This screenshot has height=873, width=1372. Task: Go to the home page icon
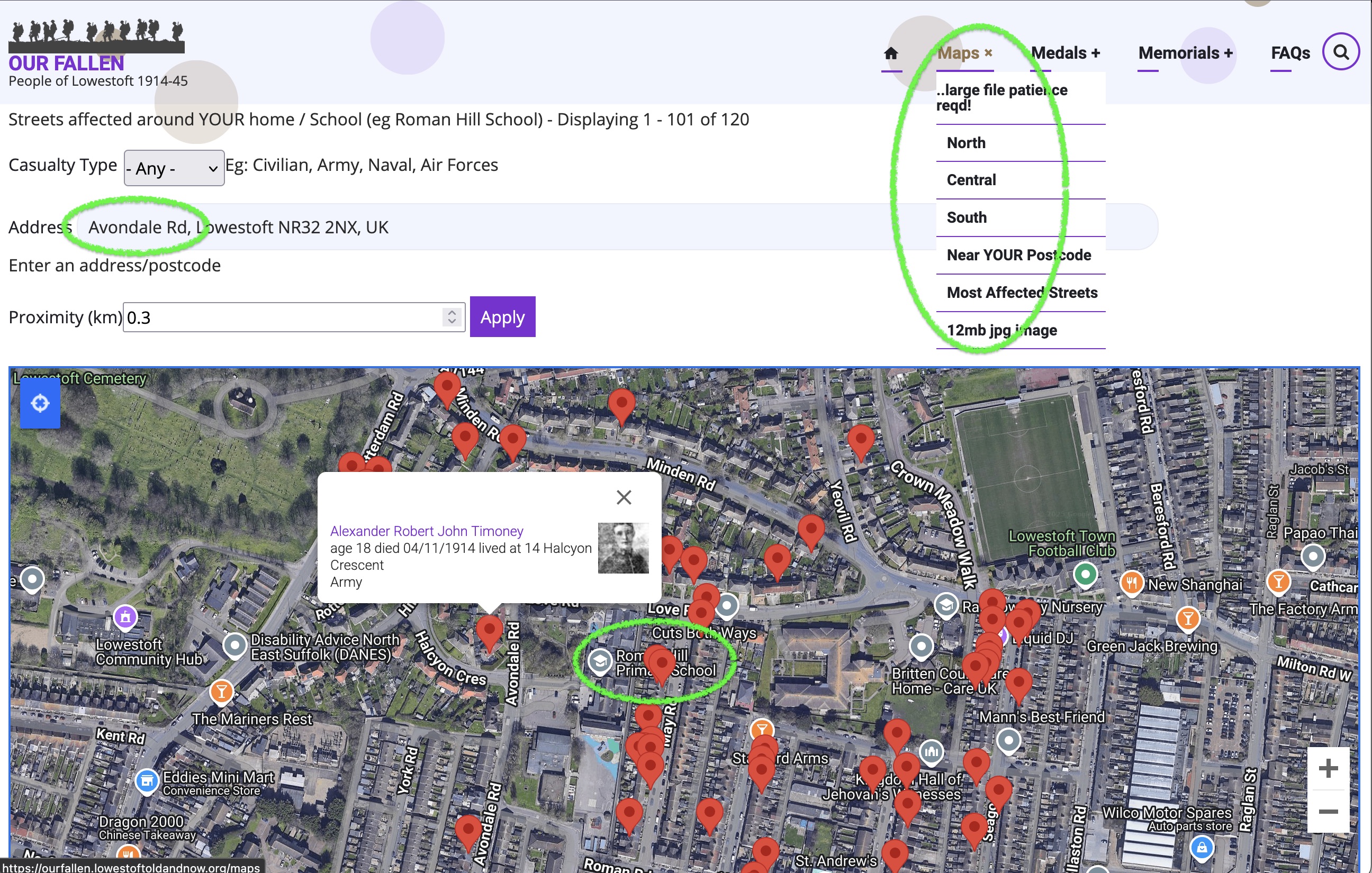[x=891, y=53]
